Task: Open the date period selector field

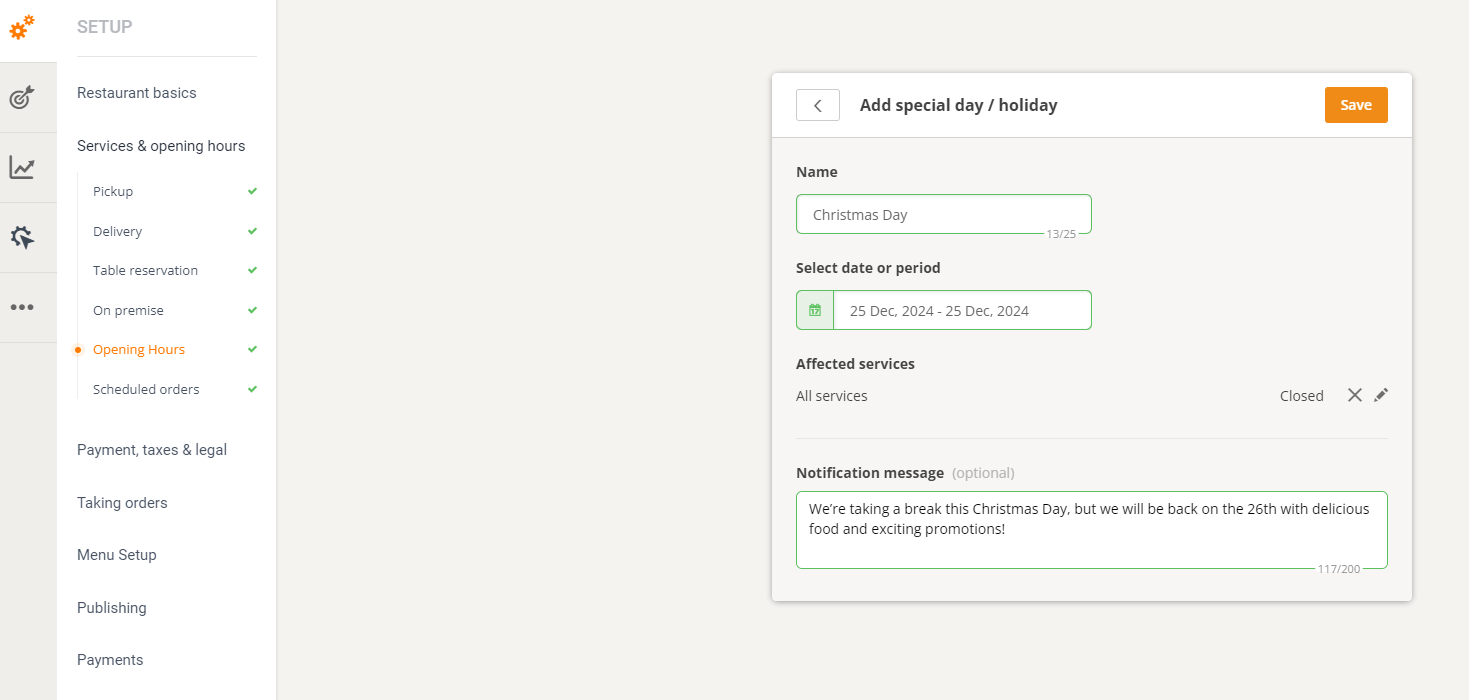Action: 961,310
